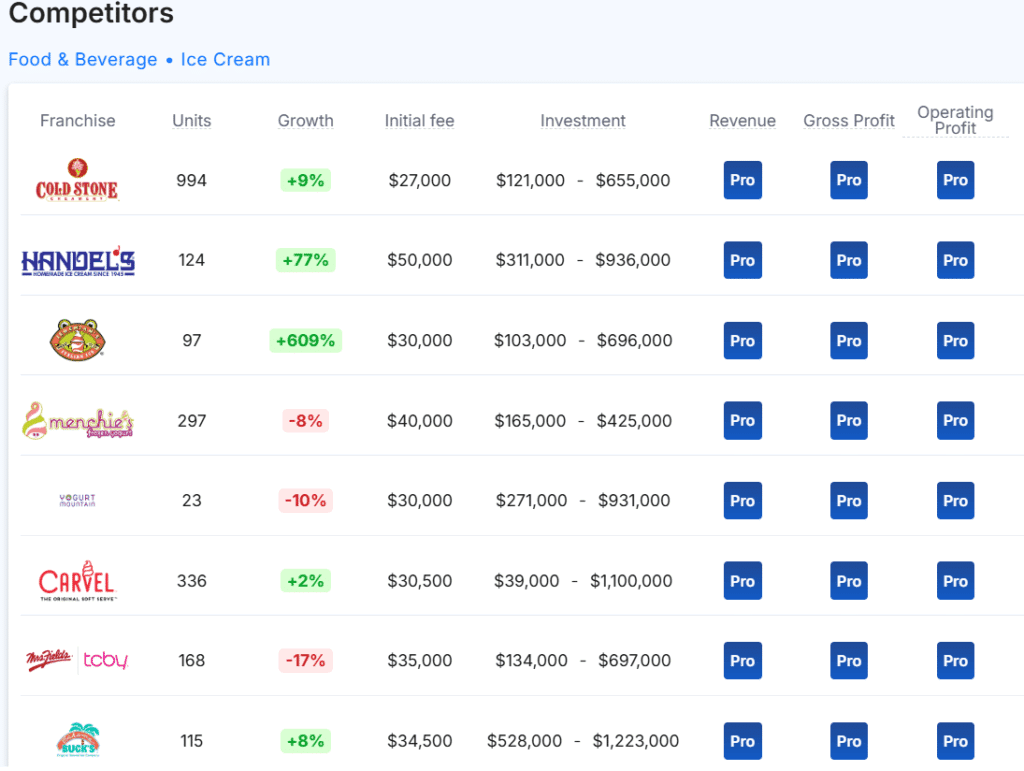The image size is (1024, 771).
Task: Click Bahama Buck's Operating Profit Pro badge
Action: pos(955,741)
